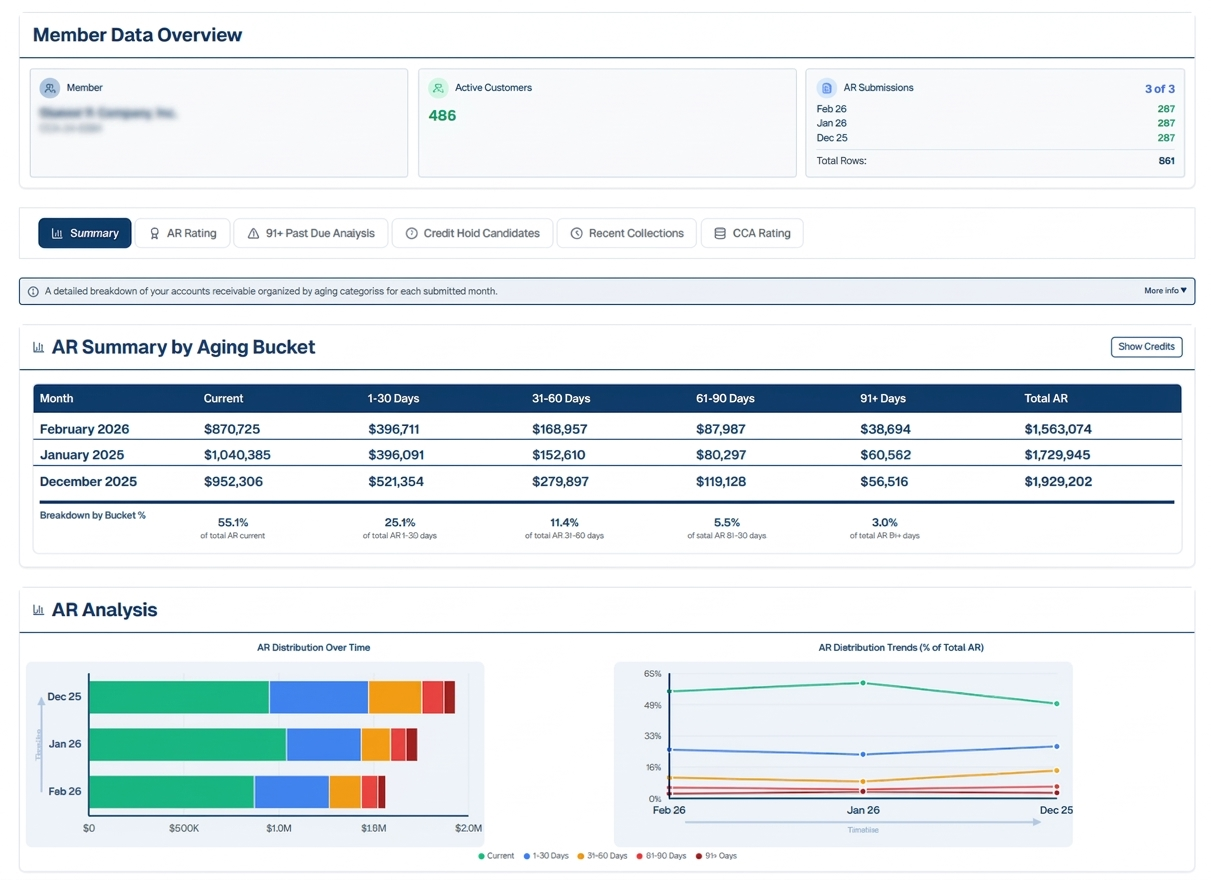Click the database icon on CCA Rating
The image size is (1211, 880).
(x=720, y=233)
